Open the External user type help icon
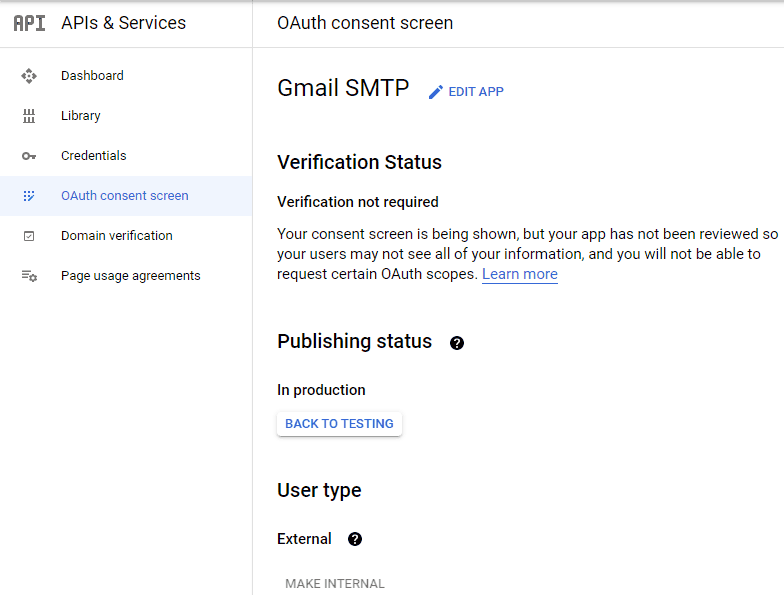The height and width of the screenshot is (595, 784). coord(355,539)
